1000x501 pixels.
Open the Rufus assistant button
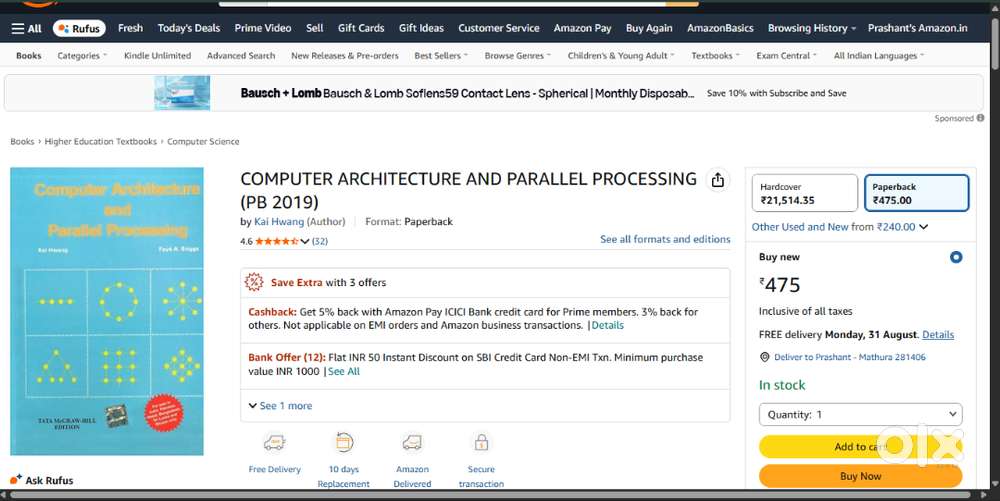click(x=79, y=29)
